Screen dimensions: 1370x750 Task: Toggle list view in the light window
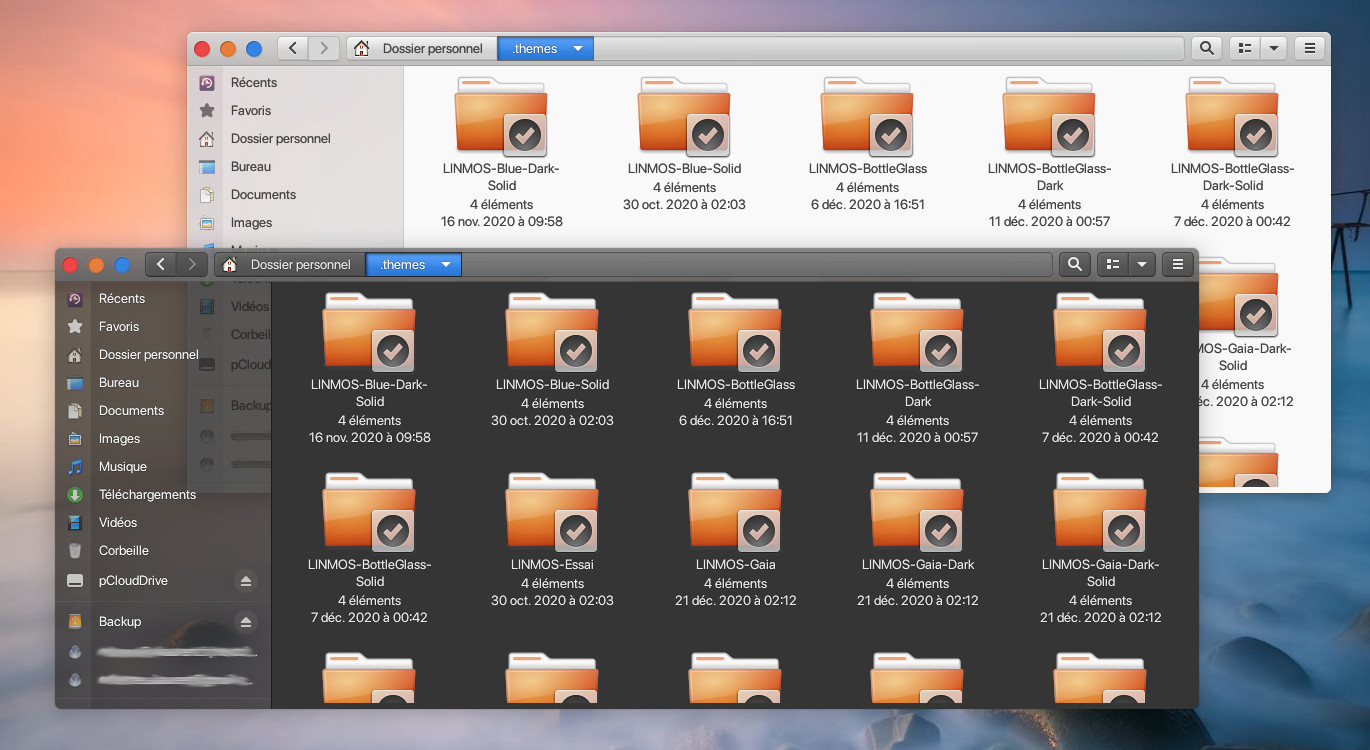[1244, 48]
